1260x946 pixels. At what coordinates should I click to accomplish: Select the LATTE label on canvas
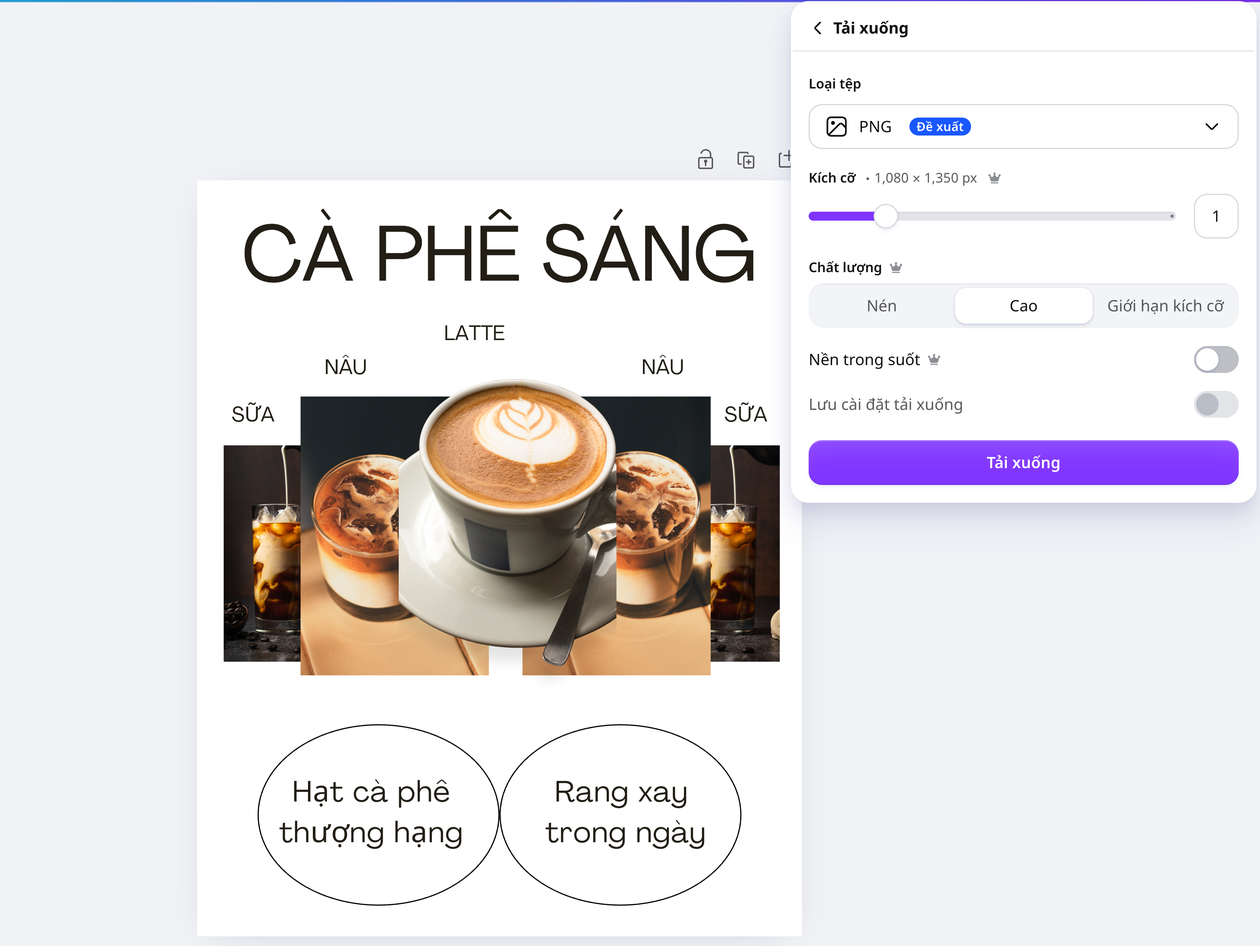[474, 333]
